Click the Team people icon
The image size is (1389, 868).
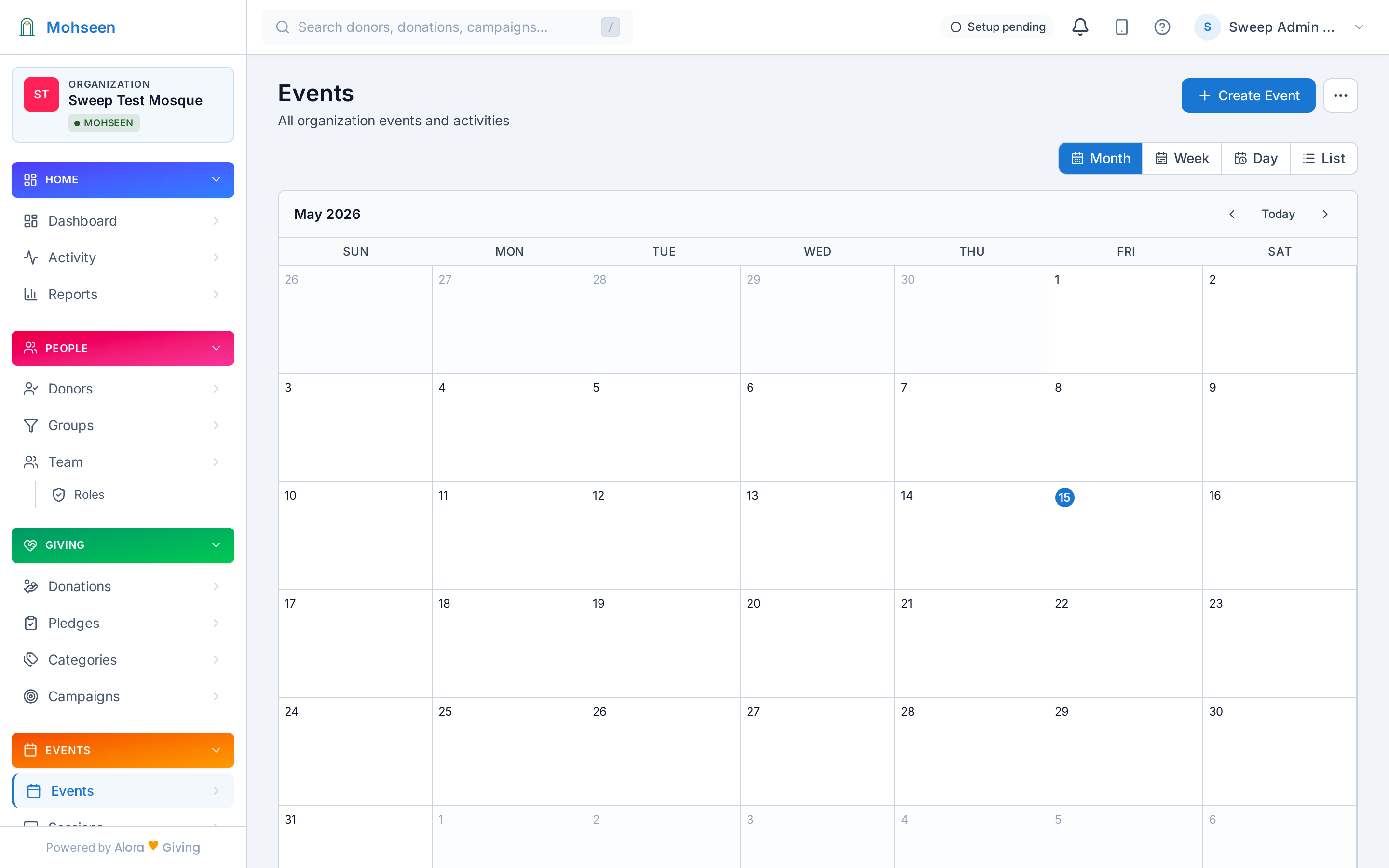click(31, 462)
